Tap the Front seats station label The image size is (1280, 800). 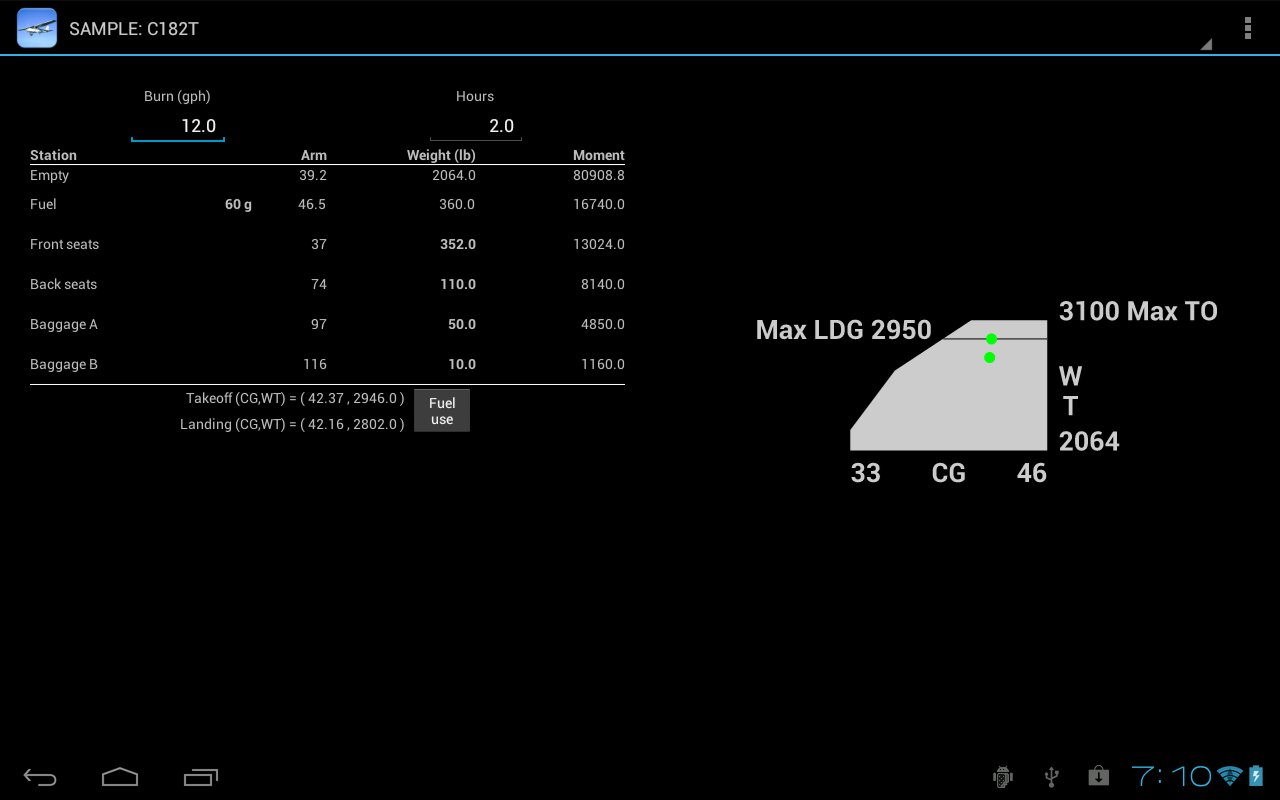(64, 244)
